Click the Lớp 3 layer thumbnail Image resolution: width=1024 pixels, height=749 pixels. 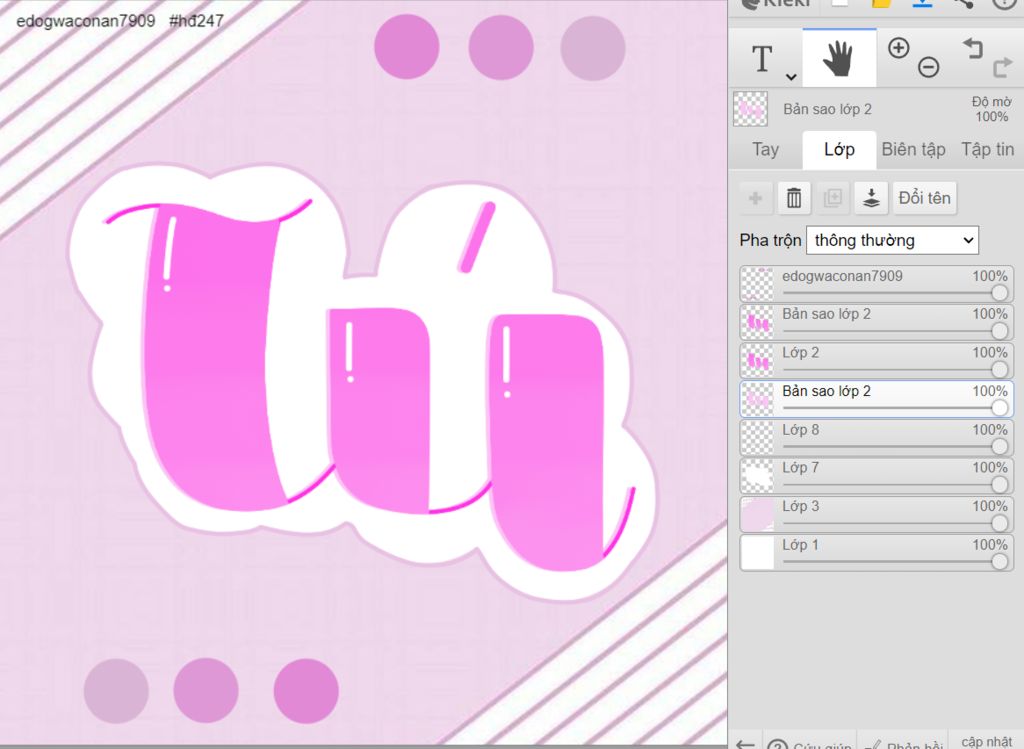coord(758,514)
